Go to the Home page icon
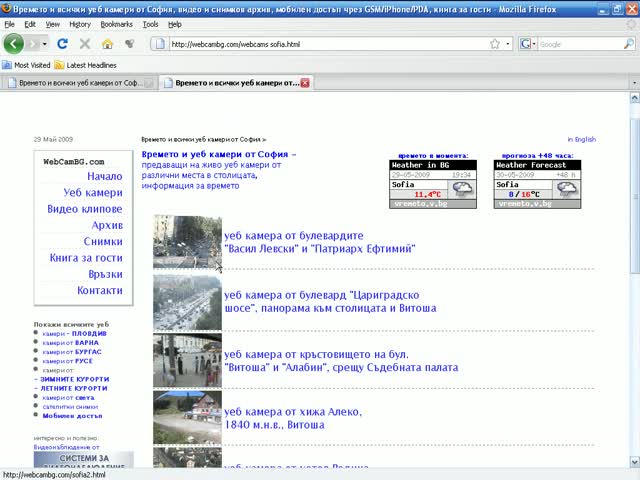Image resolution: width=640 pixels, height=480 pixels. pos(107,44)
